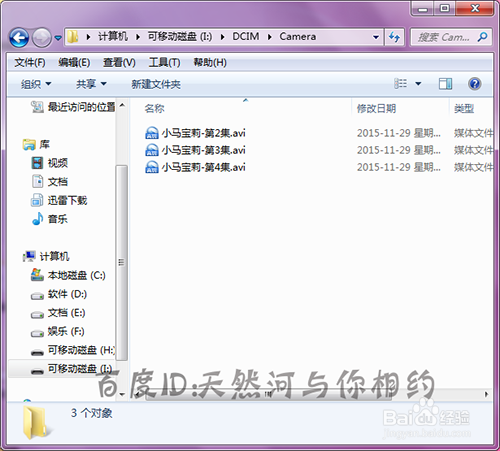Open the view options dropdown arrow
The height and width of the screenshot is (451, 500).
pos(418,84)
